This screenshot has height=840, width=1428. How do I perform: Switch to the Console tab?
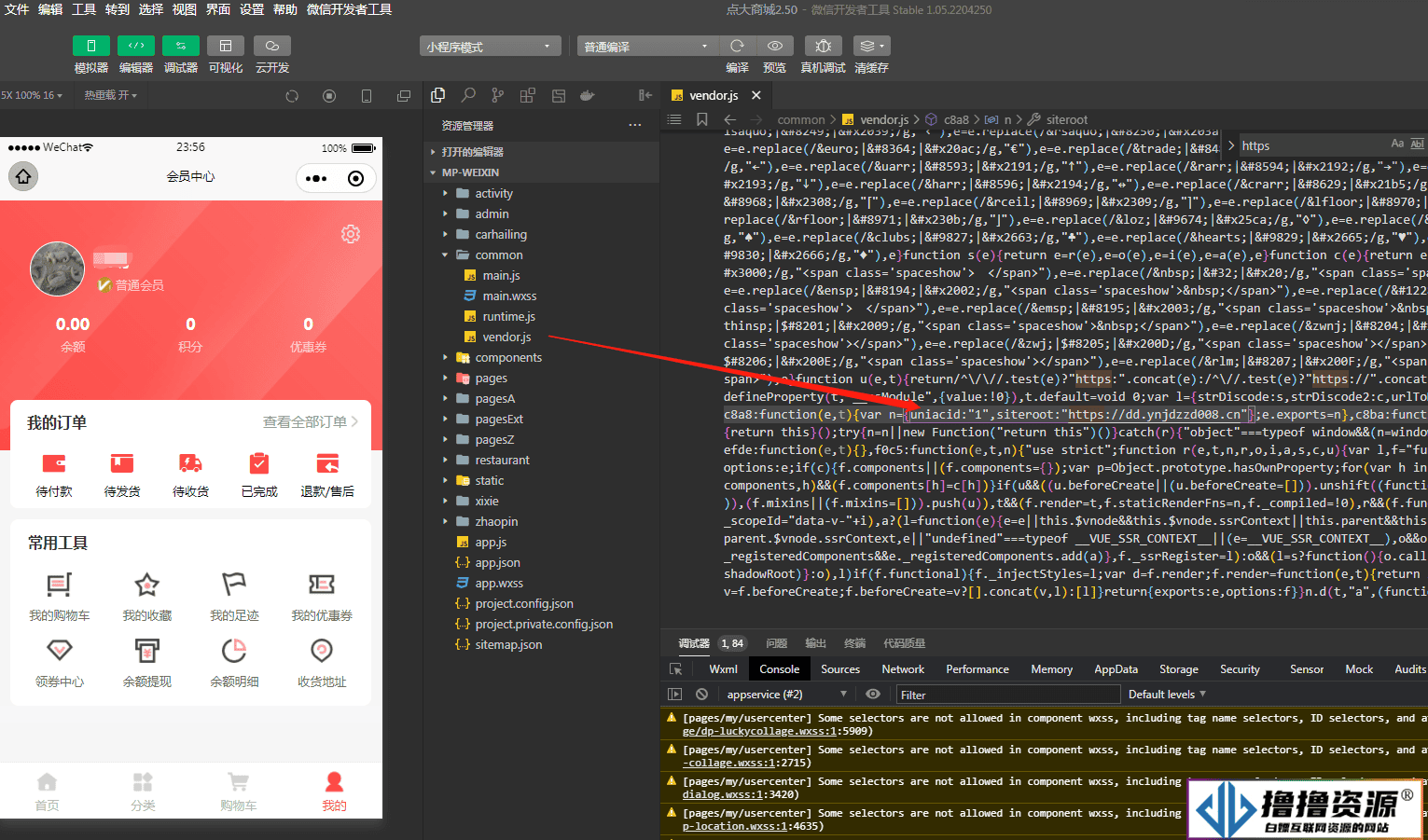point(779,669)
